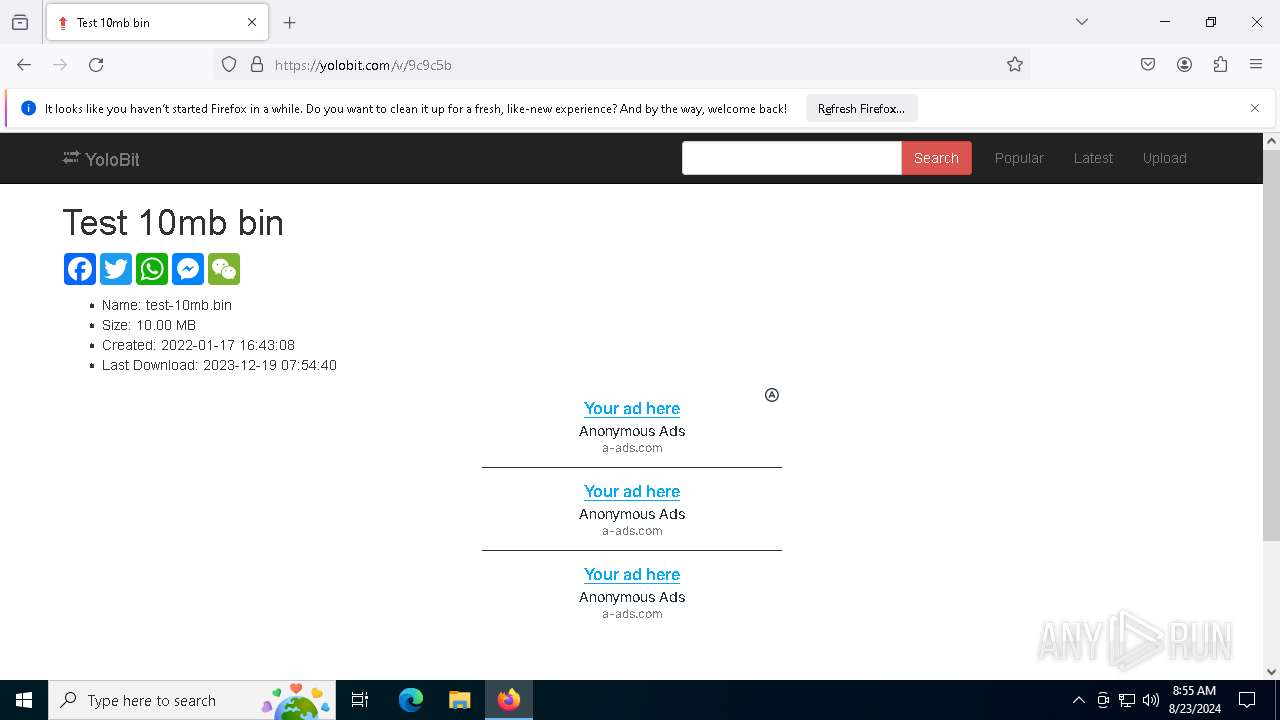Viewport: 1280px width, 720px height.
Task: Click the second Your ad here link
Action: click(632, 491)
